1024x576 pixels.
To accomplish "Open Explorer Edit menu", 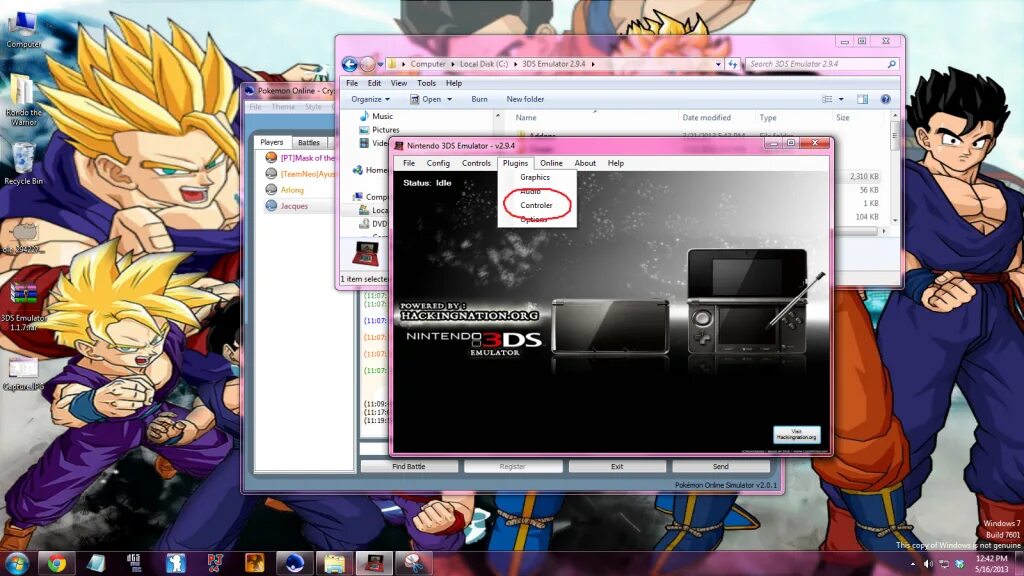I will tap(374, 84).
